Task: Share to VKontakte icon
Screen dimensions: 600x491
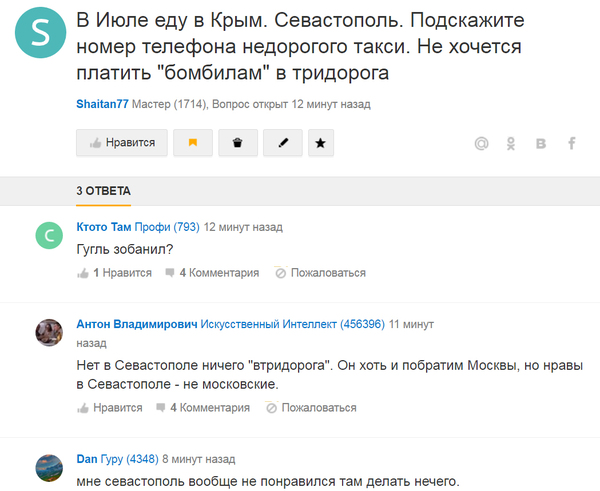Action: pos(541,144)
